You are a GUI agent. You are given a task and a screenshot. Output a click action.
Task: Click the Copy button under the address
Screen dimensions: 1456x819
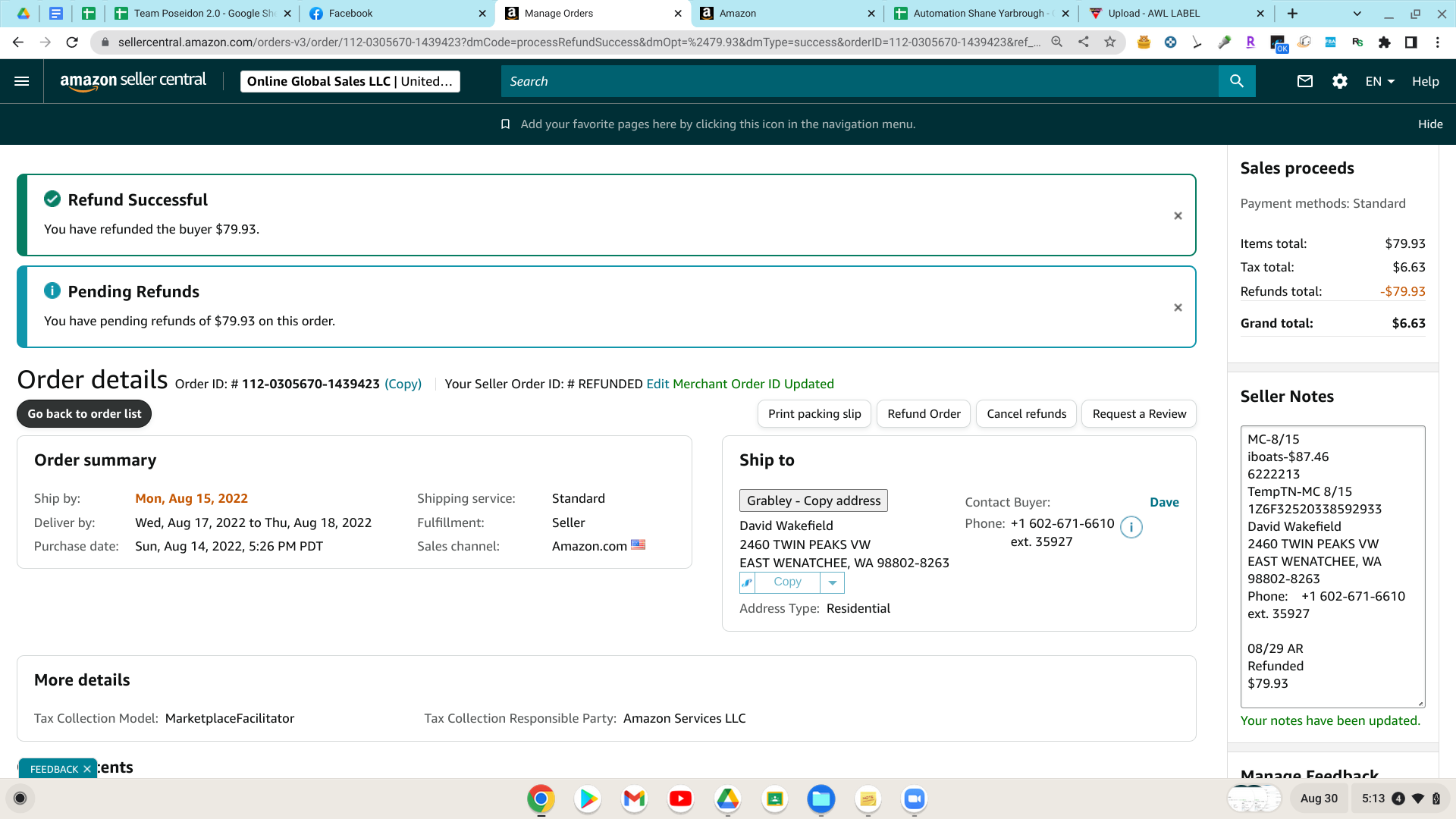[787, 582]
